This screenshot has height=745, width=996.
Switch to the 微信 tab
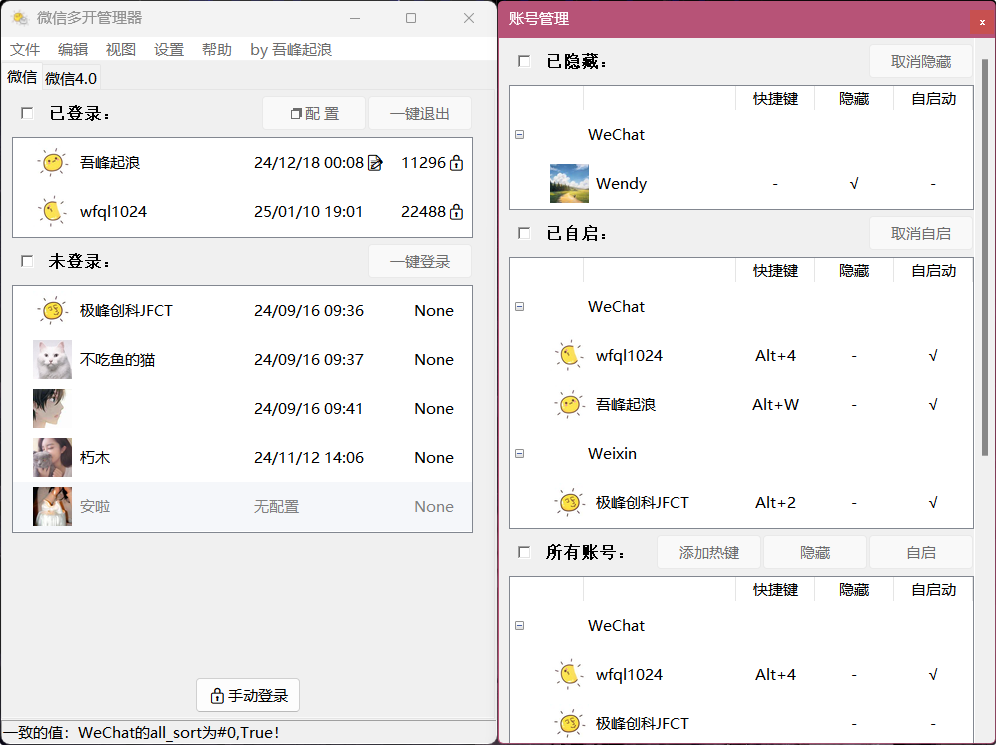click(22, 77)
